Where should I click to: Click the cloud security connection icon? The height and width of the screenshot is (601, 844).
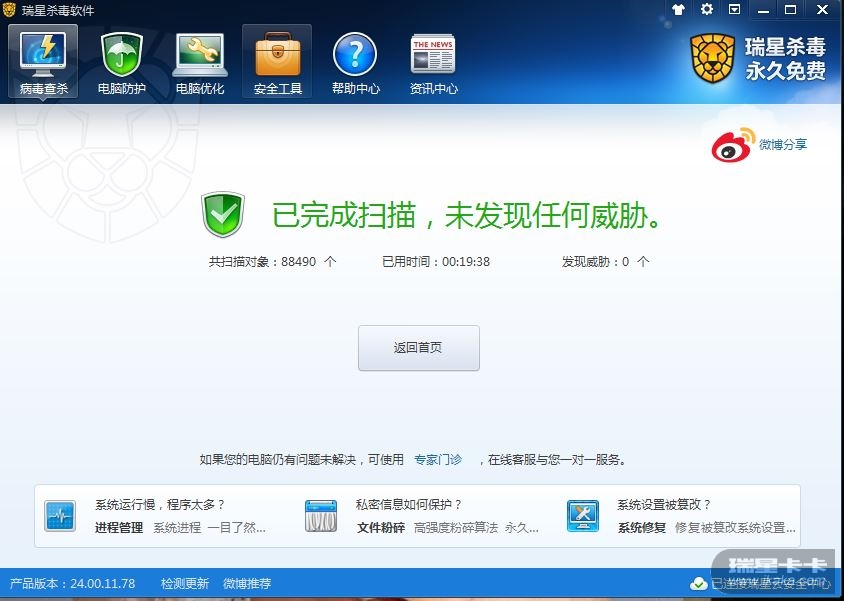[699, 583]
